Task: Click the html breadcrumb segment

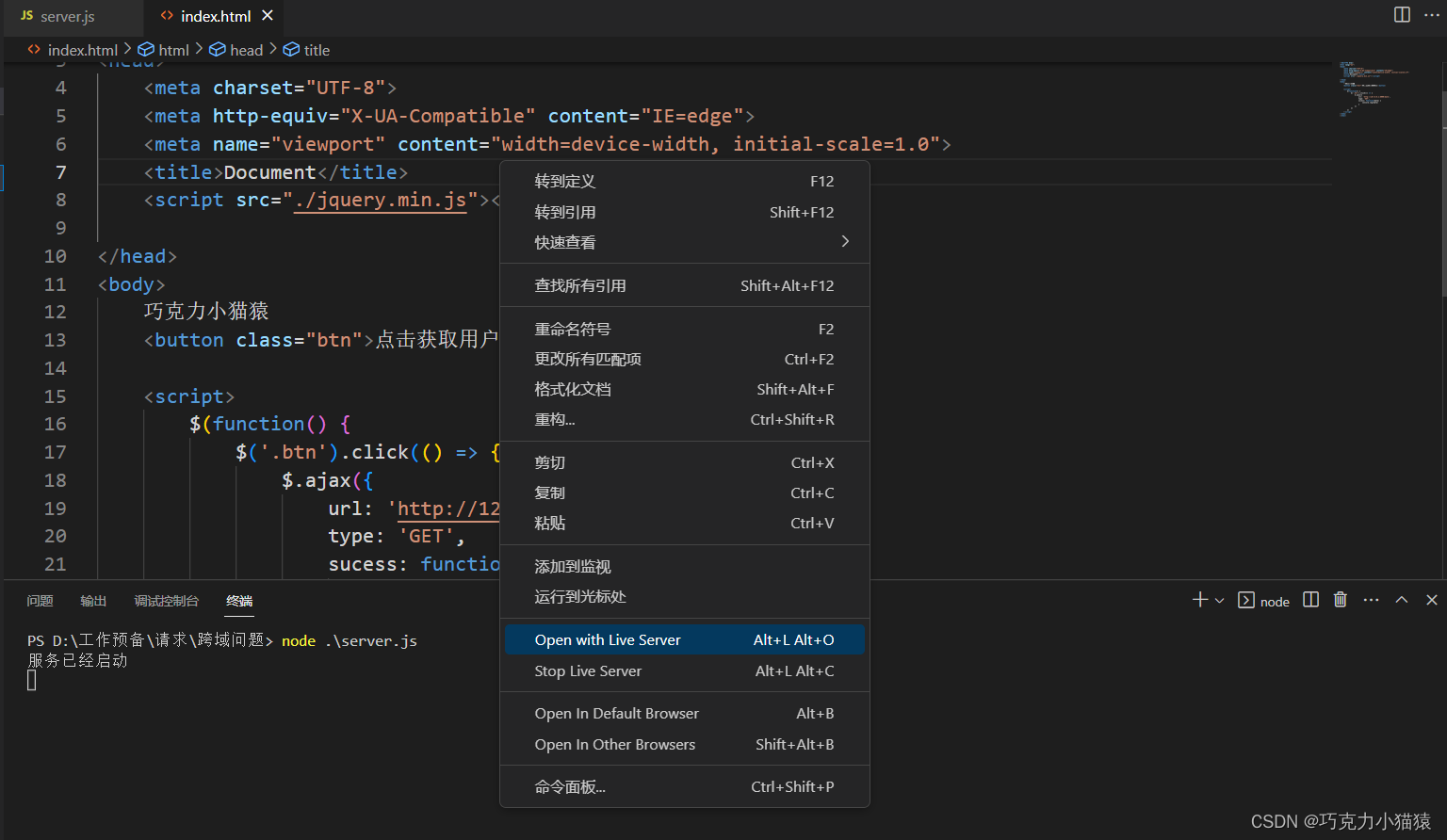Action: (164, 50)
